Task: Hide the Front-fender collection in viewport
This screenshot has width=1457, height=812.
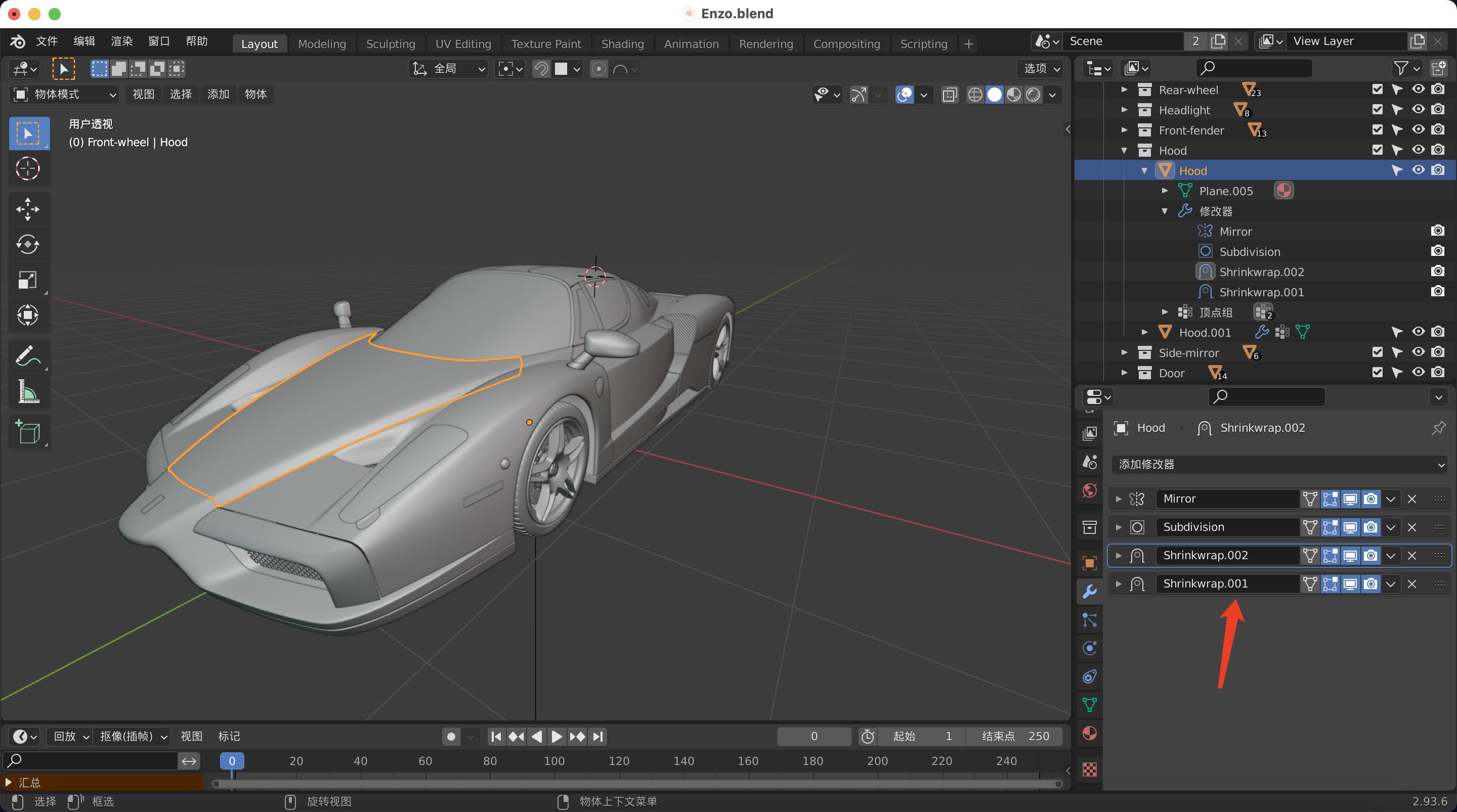Action: (x=1418, y=130)
